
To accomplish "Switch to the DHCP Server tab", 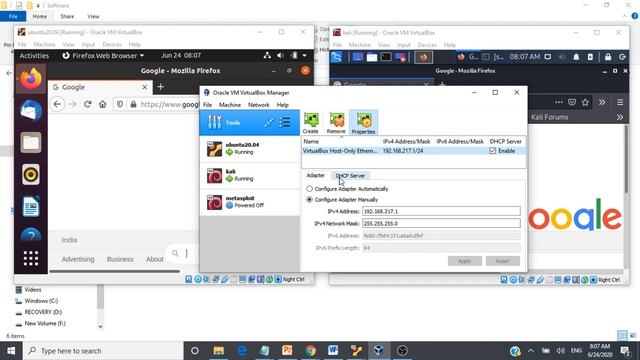I will tap(350, 176).
